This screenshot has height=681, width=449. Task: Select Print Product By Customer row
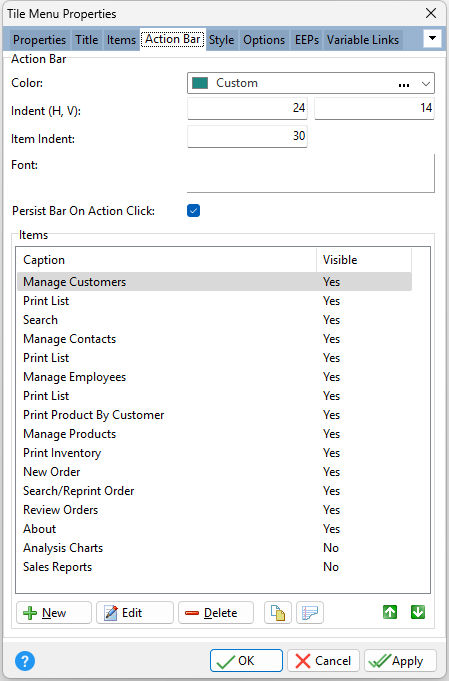coord(215,415)
